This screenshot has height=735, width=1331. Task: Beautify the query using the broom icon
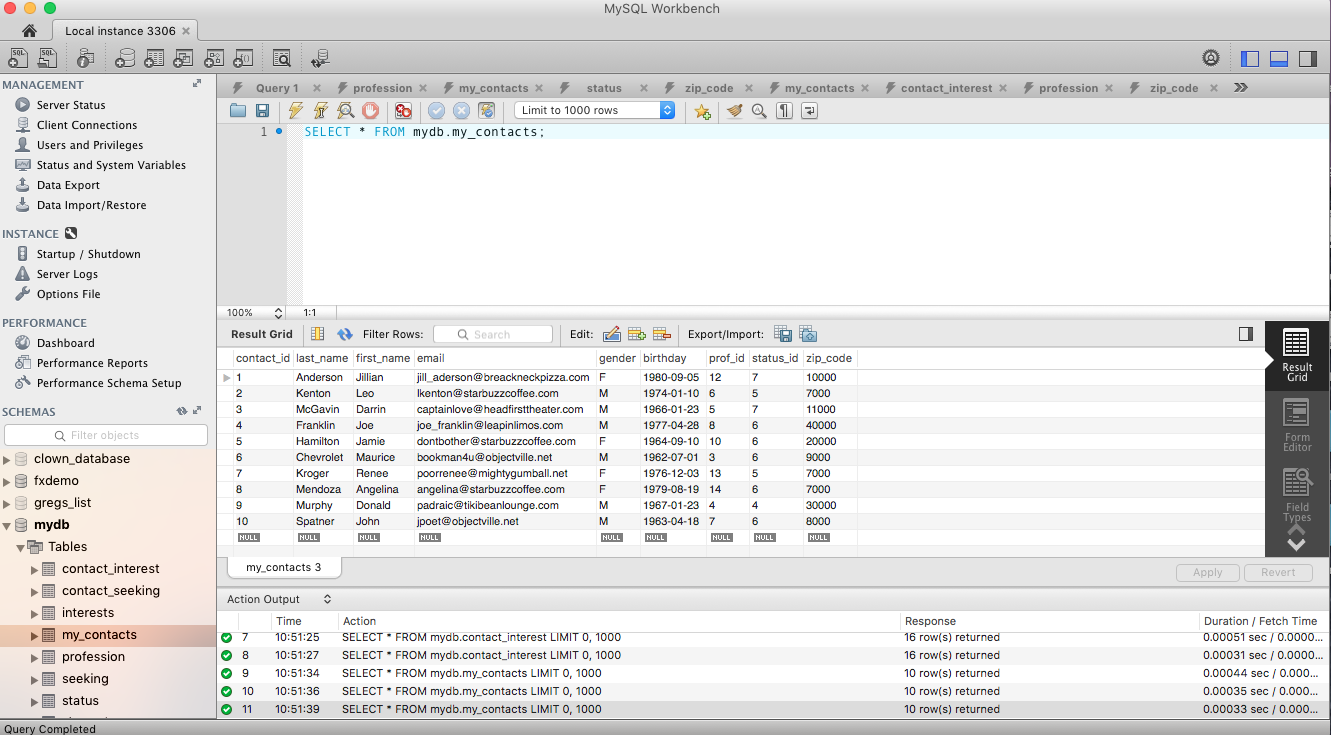[734, 111]
